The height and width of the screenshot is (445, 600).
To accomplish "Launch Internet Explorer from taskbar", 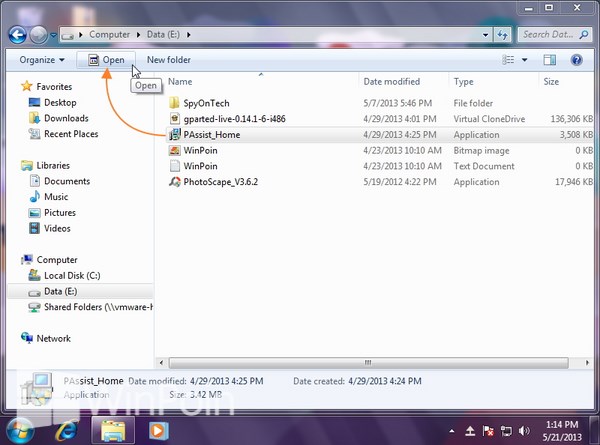I will (x=67, y=430).
